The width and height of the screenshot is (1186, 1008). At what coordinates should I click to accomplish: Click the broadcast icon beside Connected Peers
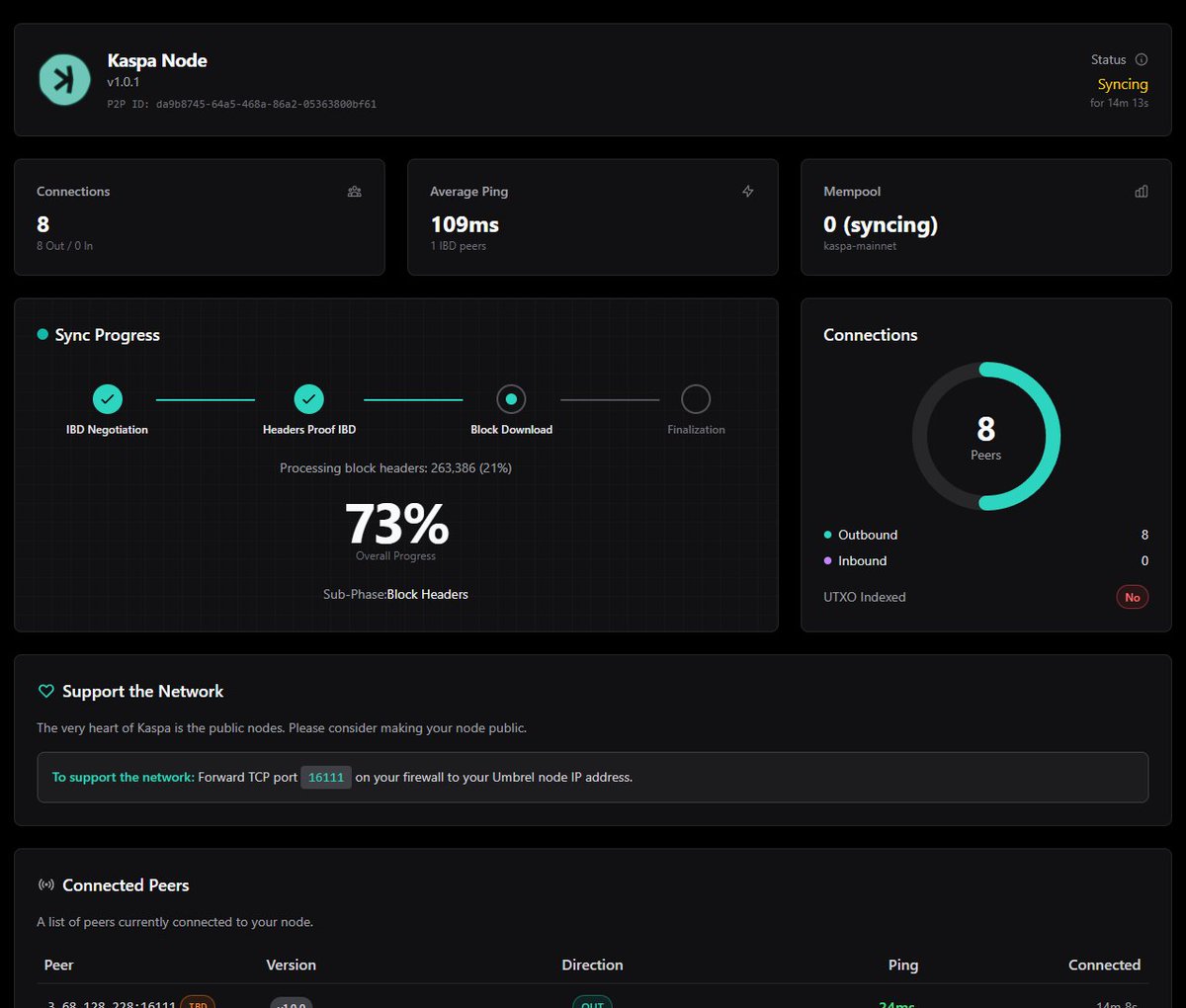pos(45,885)
